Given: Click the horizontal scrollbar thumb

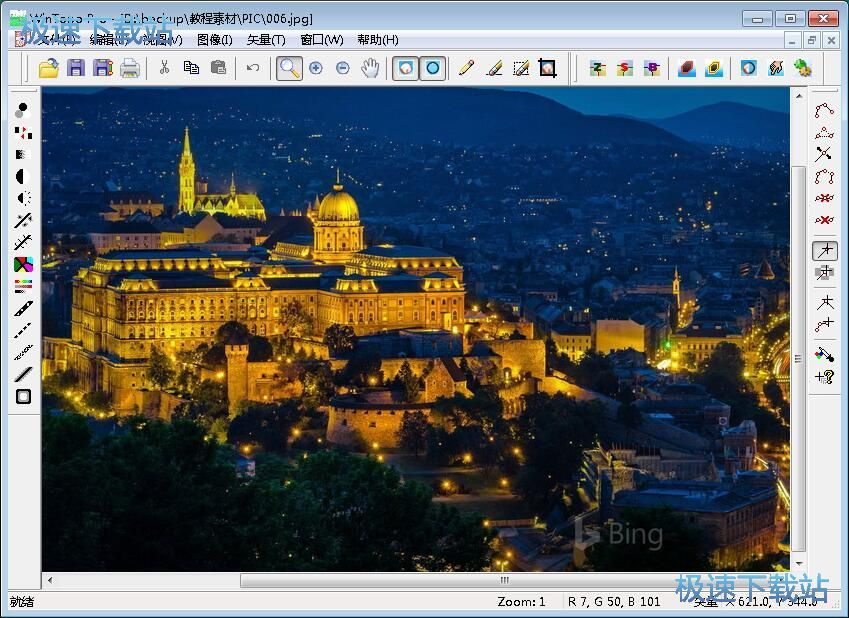Looking at the screenshot, I should (504, 580).
